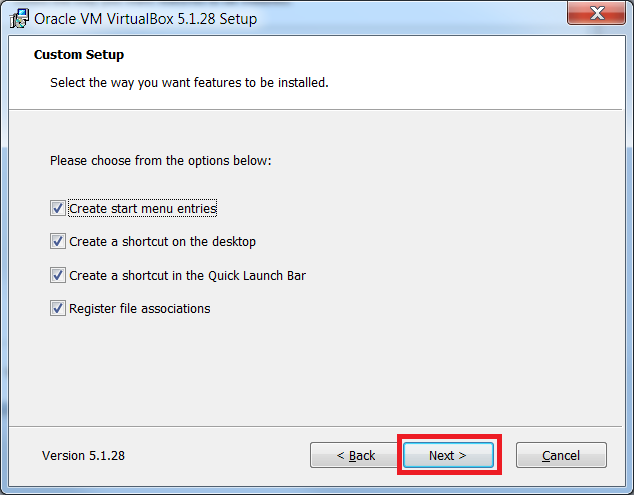The width and height of the screenshot is (634, 495).
Task: Click the "Oracle VM VirtualBox 5.1.28 Setup" title bar
Action: 146,19
